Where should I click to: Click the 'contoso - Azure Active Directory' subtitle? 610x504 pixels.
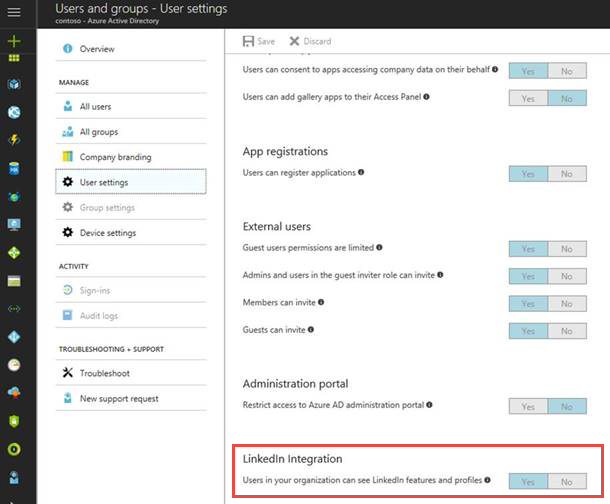(107, 21)
